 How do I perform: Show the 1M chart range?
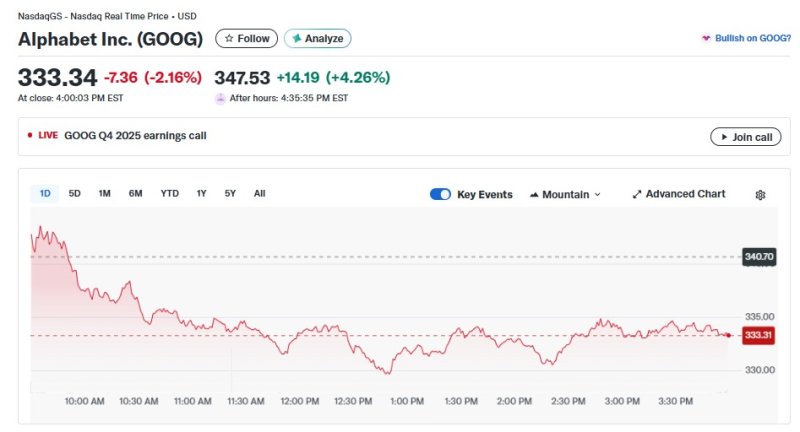point(104,193)
